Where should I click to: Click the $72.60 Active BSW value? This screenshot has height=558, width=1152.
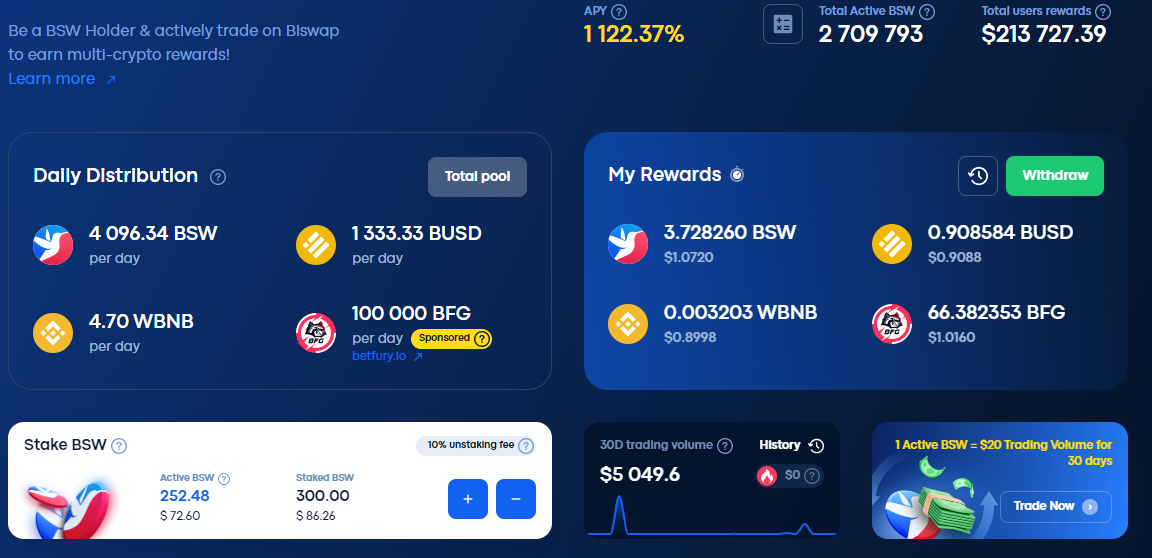pos(180,516)
